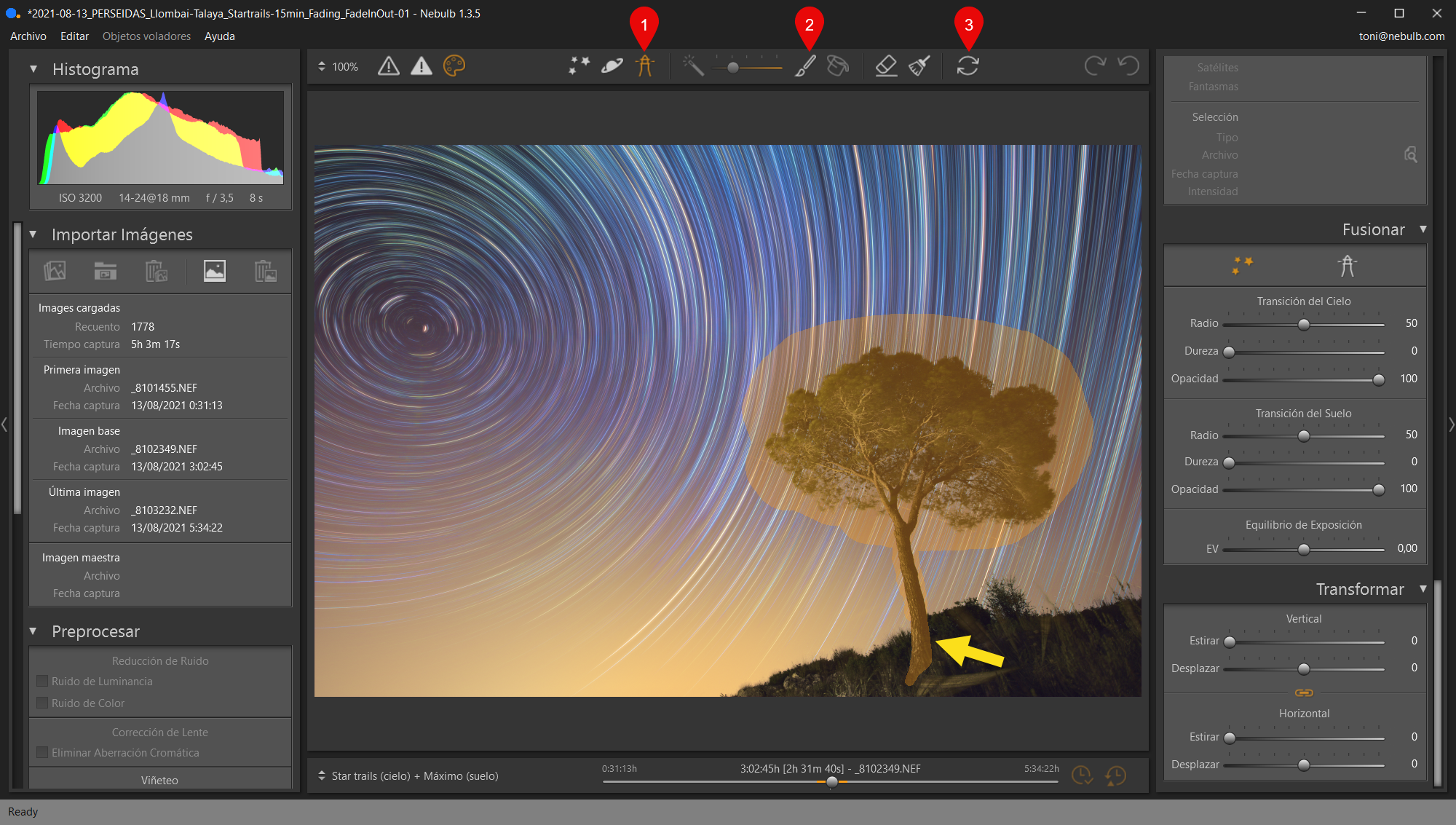Adjust the Transición del Suelo Dureza slider

point(1303,462)
